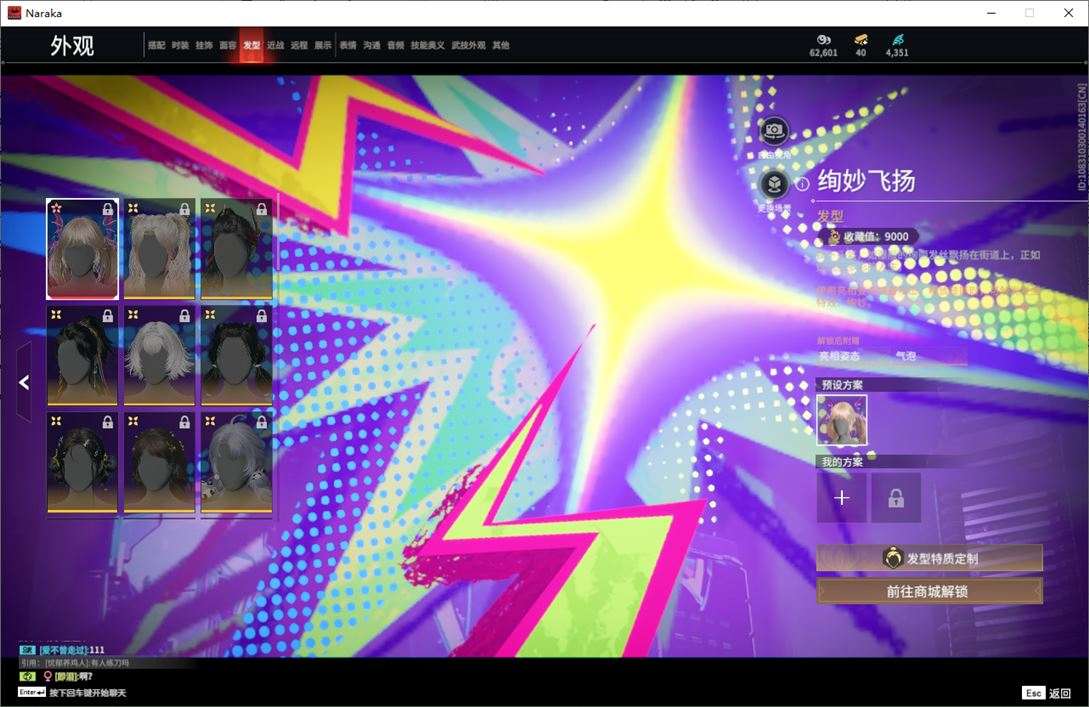Click the left arrow to the previous hairstyle page

pyautogui.click(x=24, y=382)
